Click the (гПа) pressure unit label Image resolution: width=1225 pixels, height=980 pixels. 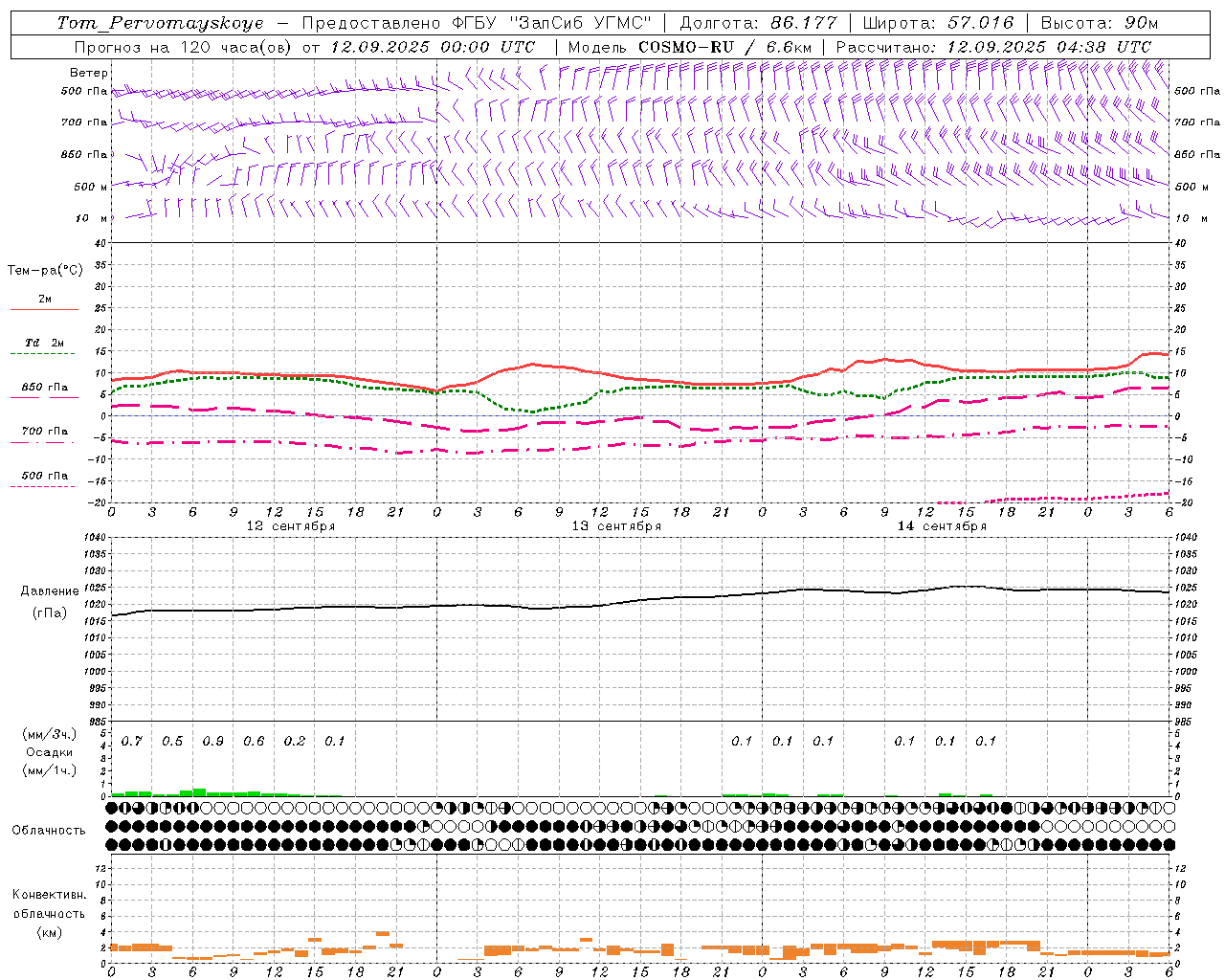point(50,613)
